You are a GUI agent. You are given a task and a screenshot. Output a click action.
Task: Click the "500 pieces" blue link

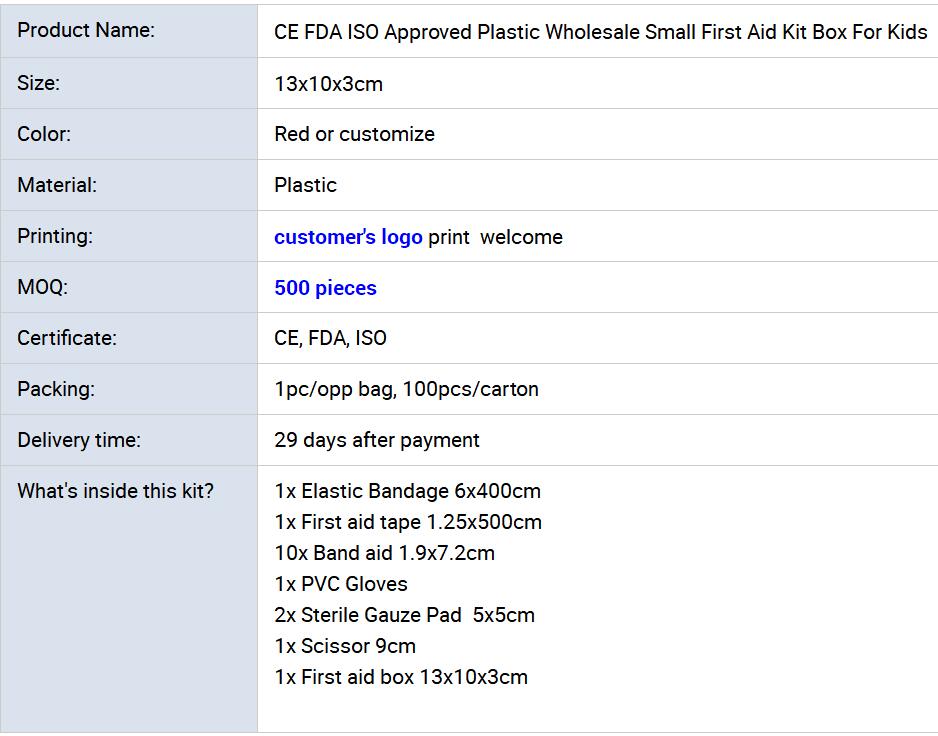325,288
